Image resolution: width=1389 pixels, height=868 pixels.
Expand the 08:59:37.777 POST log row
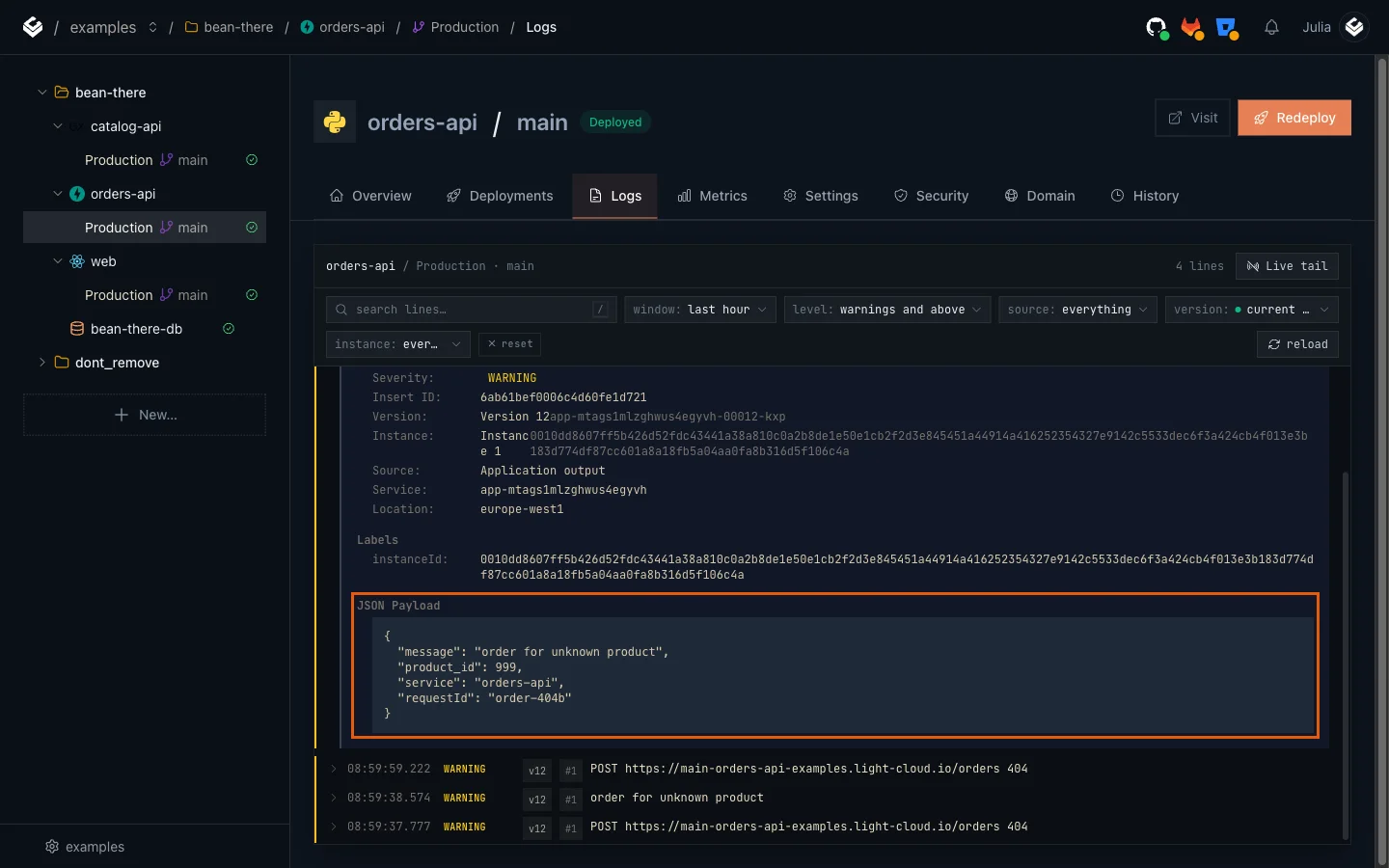334,827
